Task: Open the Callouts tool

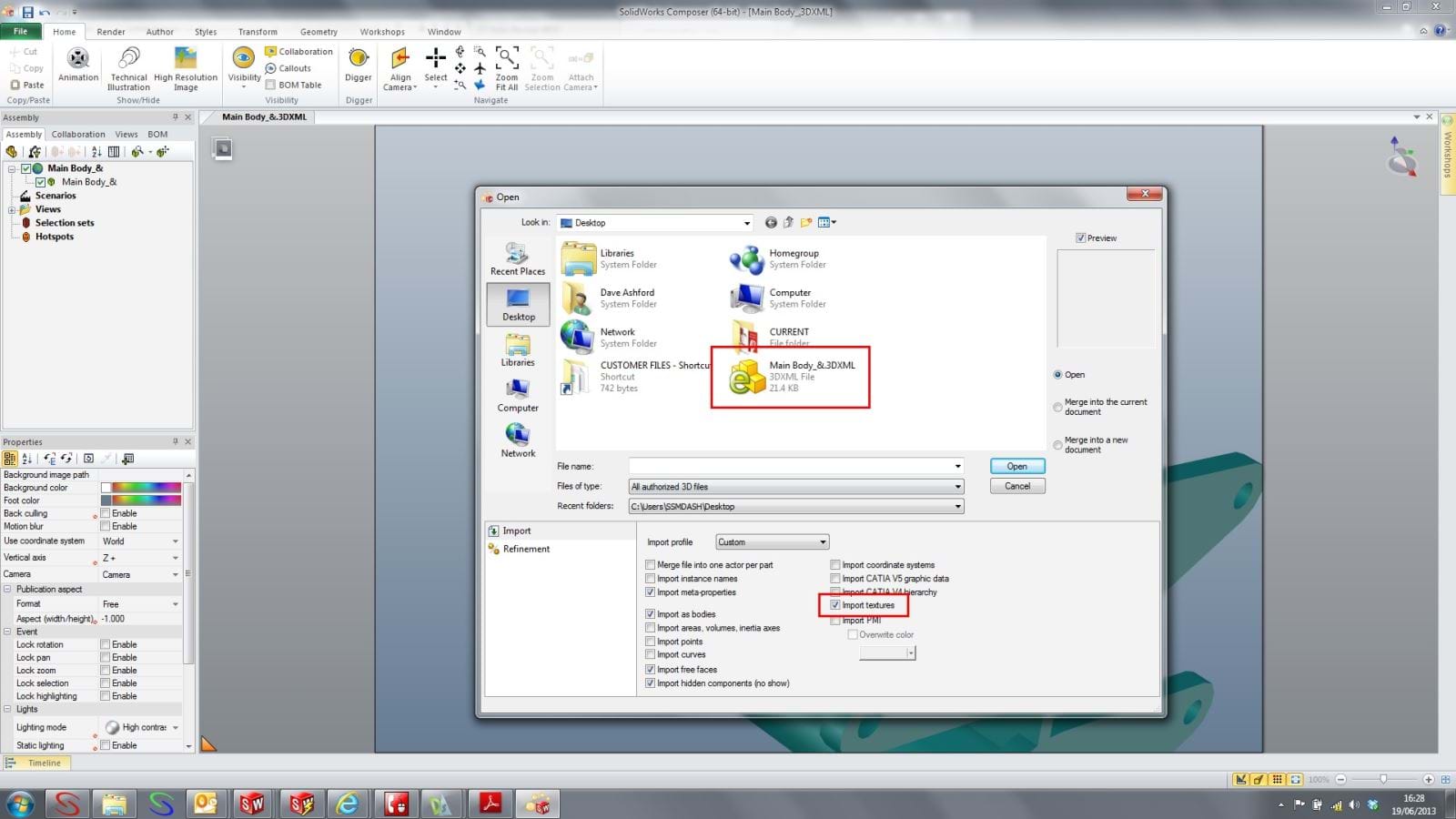Action: pyautogui.click(x=290, y=67)
